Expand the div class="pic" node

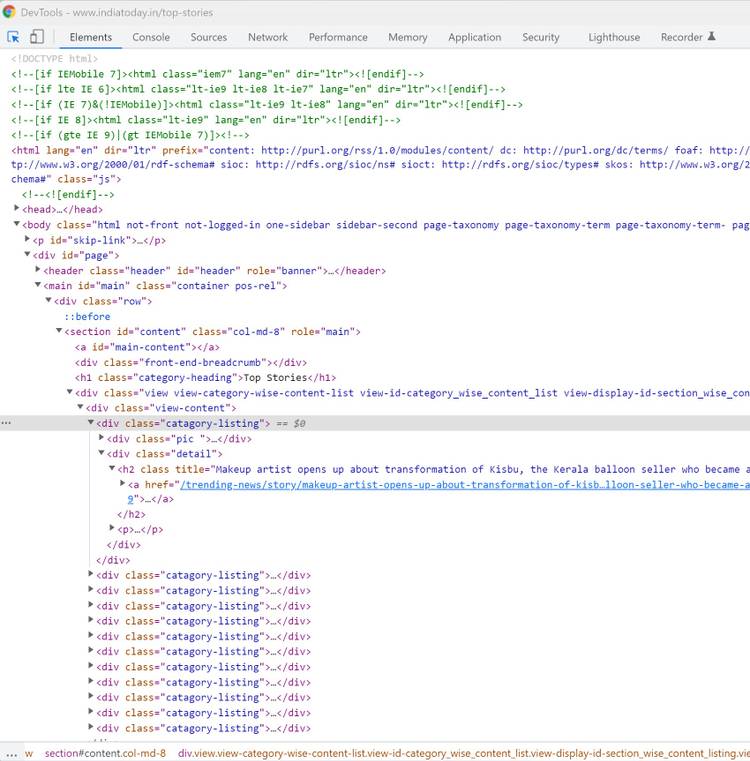point(101,438)
